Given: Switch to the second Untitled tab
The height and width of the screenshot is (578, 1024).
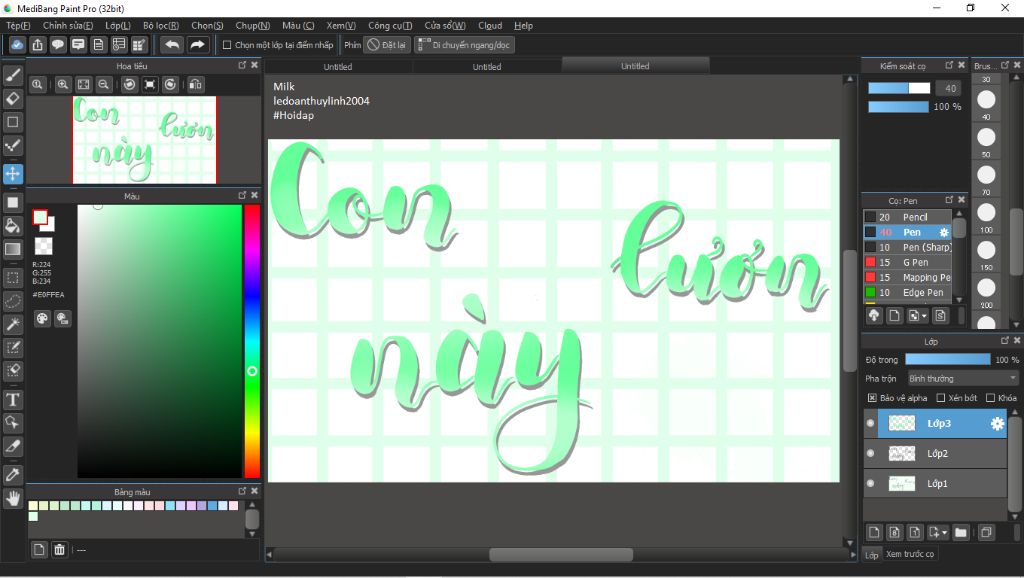Looking at the screenshot, I should (487, 67).
